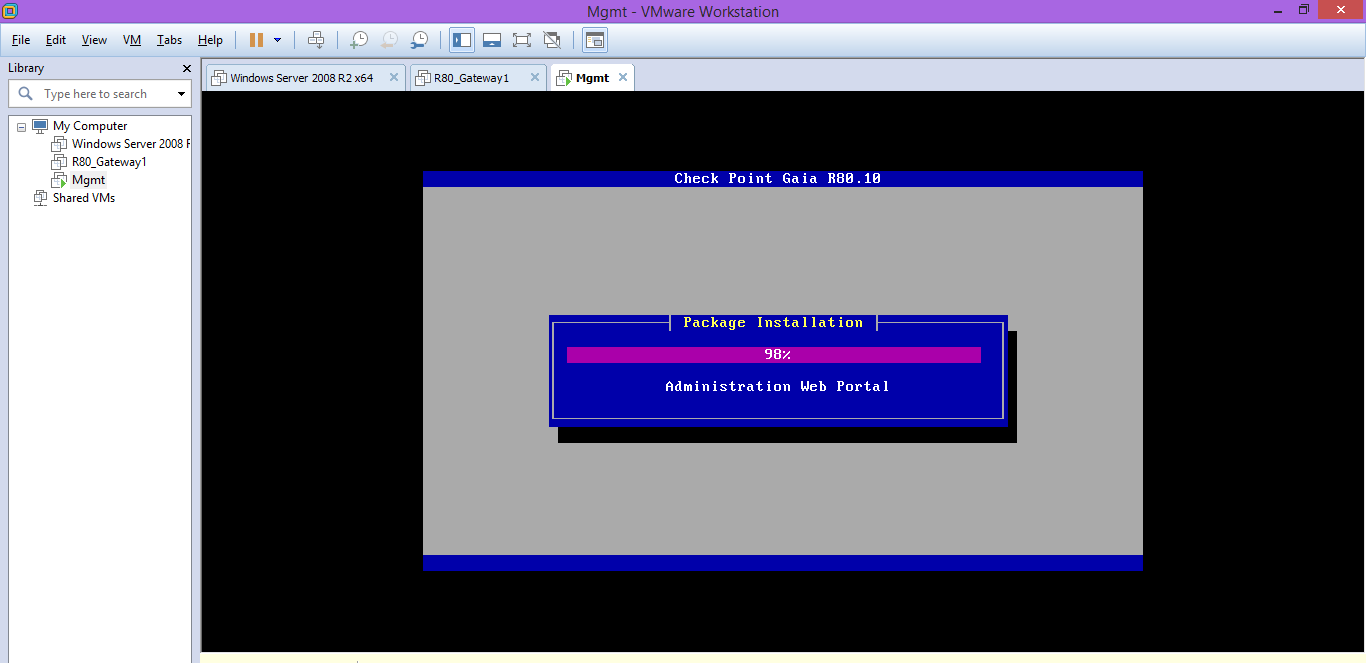Enter full screen mode icon
Image resolution: width=1366 pixels, height=663 pixels.
(x=521, y=40)
